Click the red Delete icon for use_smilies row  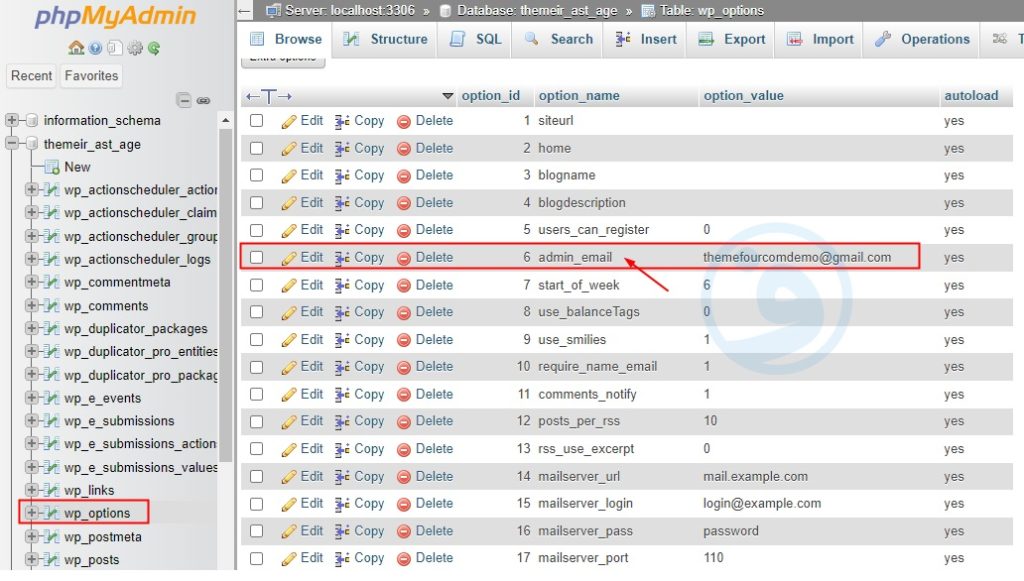(404, 341)
